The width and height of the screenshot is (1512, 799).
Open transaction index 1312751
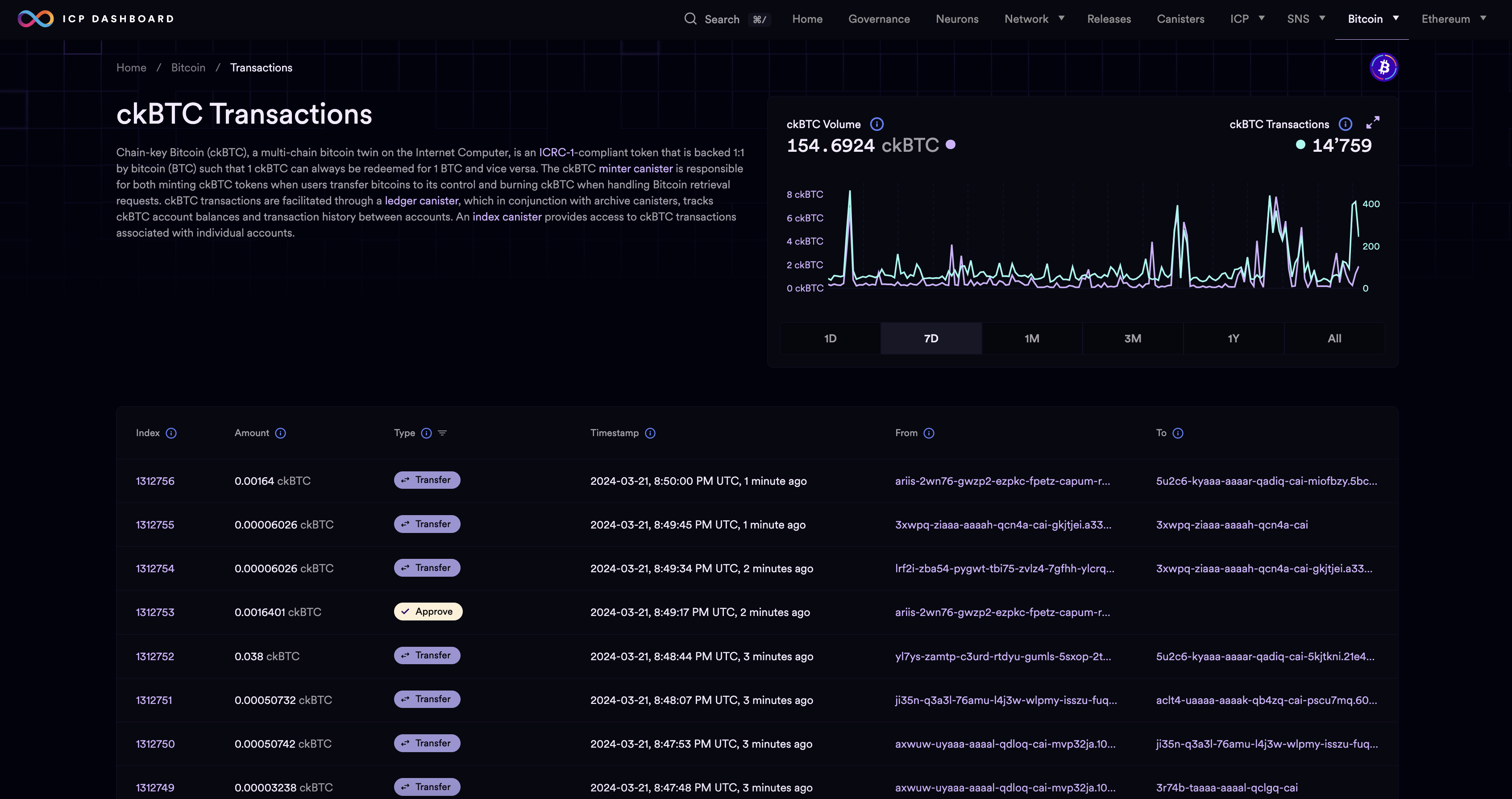tap(154, 700)
